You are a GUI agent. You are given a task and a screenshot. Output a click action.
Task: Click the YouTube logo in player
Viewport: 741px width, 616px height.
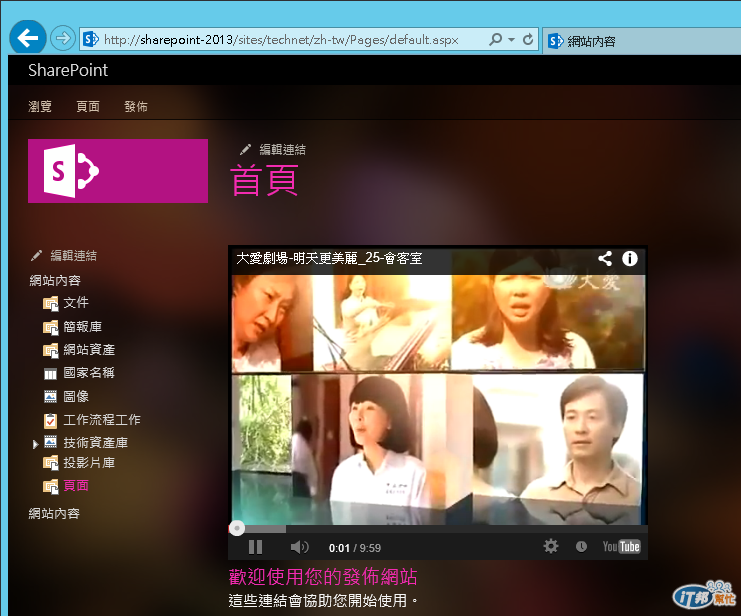coord(621,547)
